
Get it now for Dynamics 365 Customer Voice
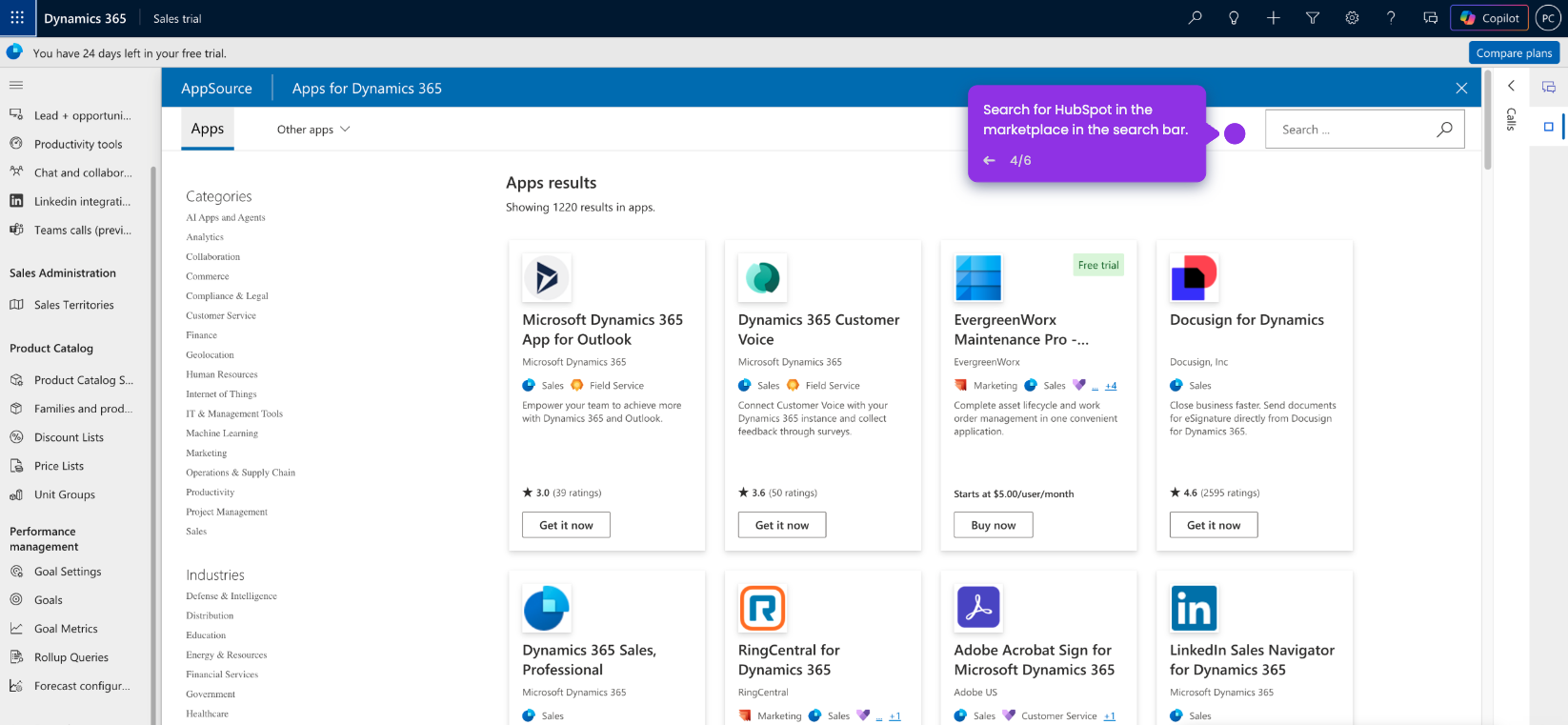782,525
